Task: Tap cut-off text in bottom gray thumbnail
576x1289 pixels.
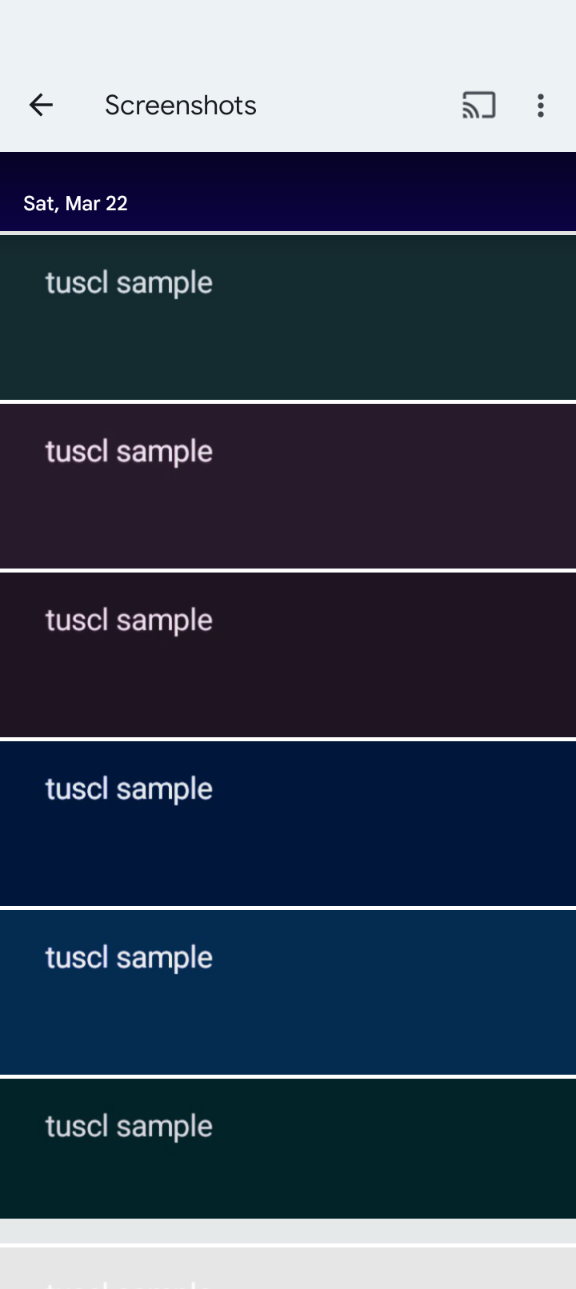Action: click(x=129, y=1283)
